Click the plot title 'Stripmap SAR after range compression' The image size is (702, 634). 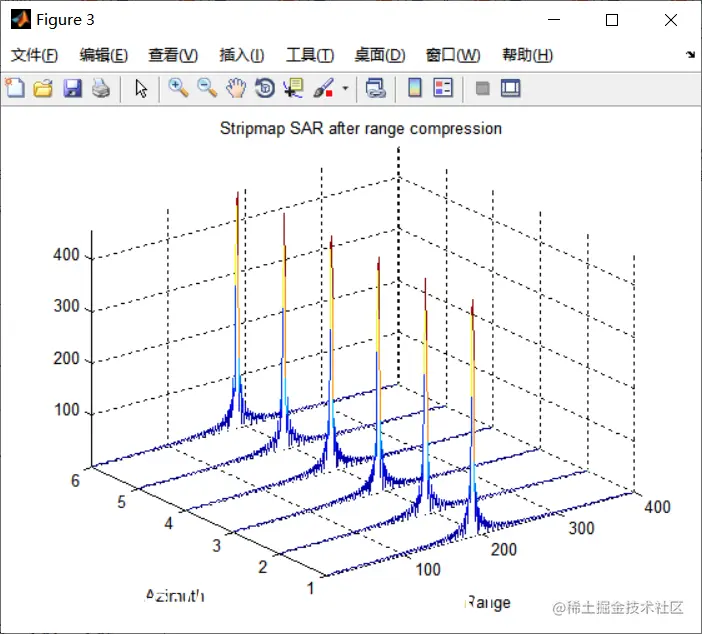[x=361, y=129]
